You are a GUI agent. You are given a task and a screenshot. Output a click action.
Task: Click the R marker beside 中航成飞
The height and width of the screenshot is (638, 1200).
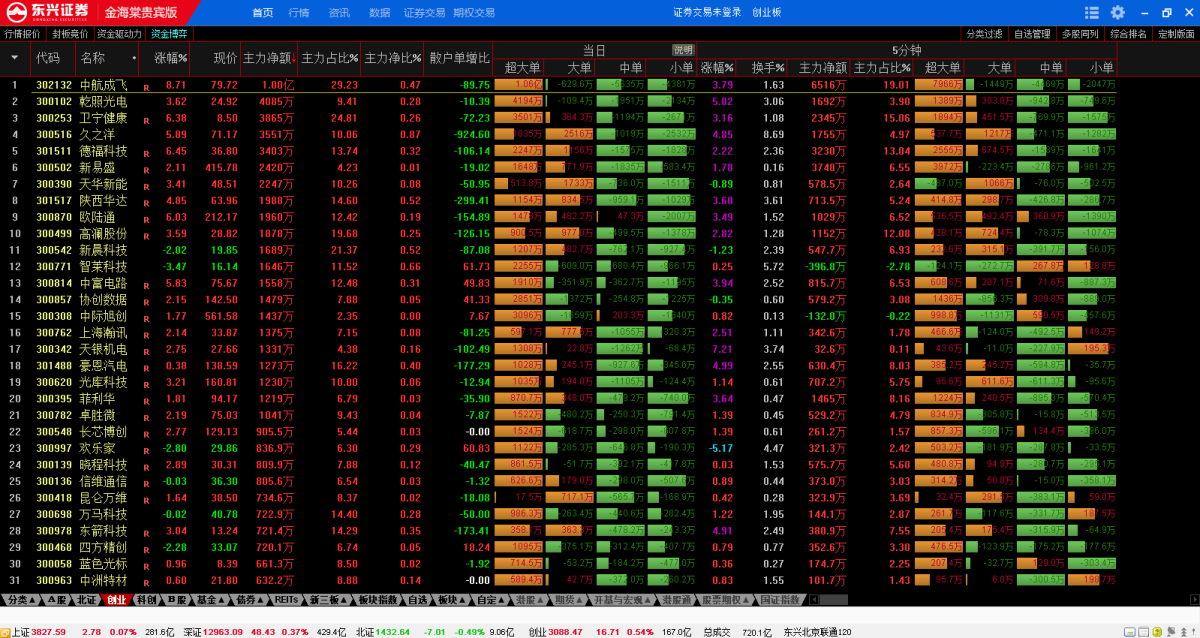pos(146,87)
